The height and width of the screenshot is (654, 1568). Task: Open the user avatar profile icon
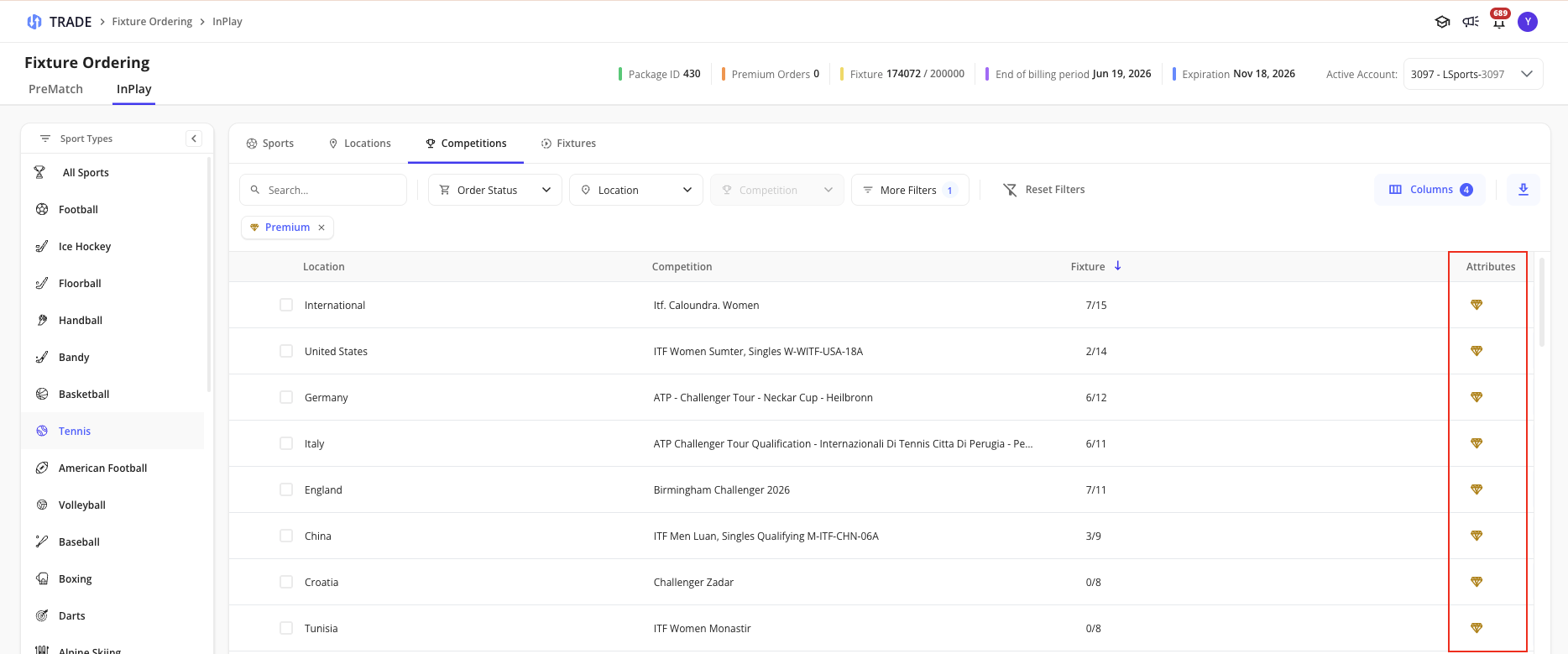pyautogui.click(x=1528, y=22)
